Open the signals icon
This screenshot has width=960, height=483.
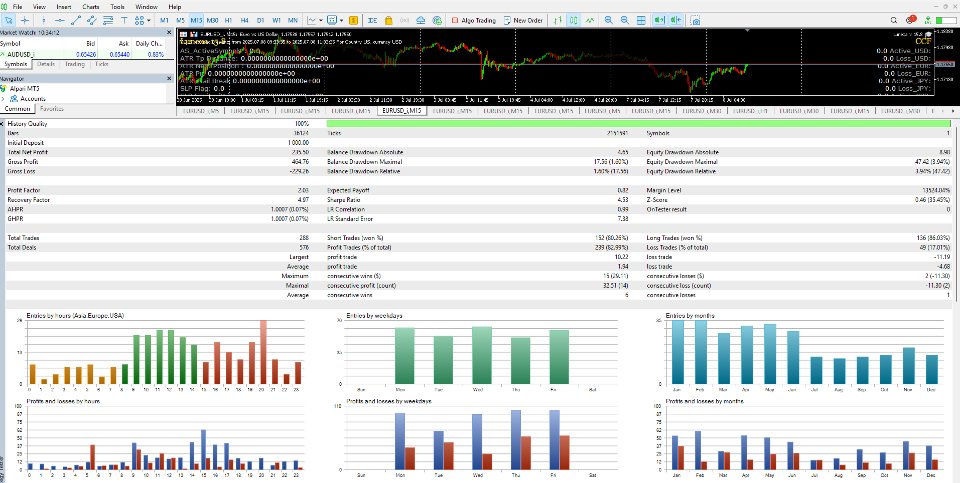tap(405, 20)
